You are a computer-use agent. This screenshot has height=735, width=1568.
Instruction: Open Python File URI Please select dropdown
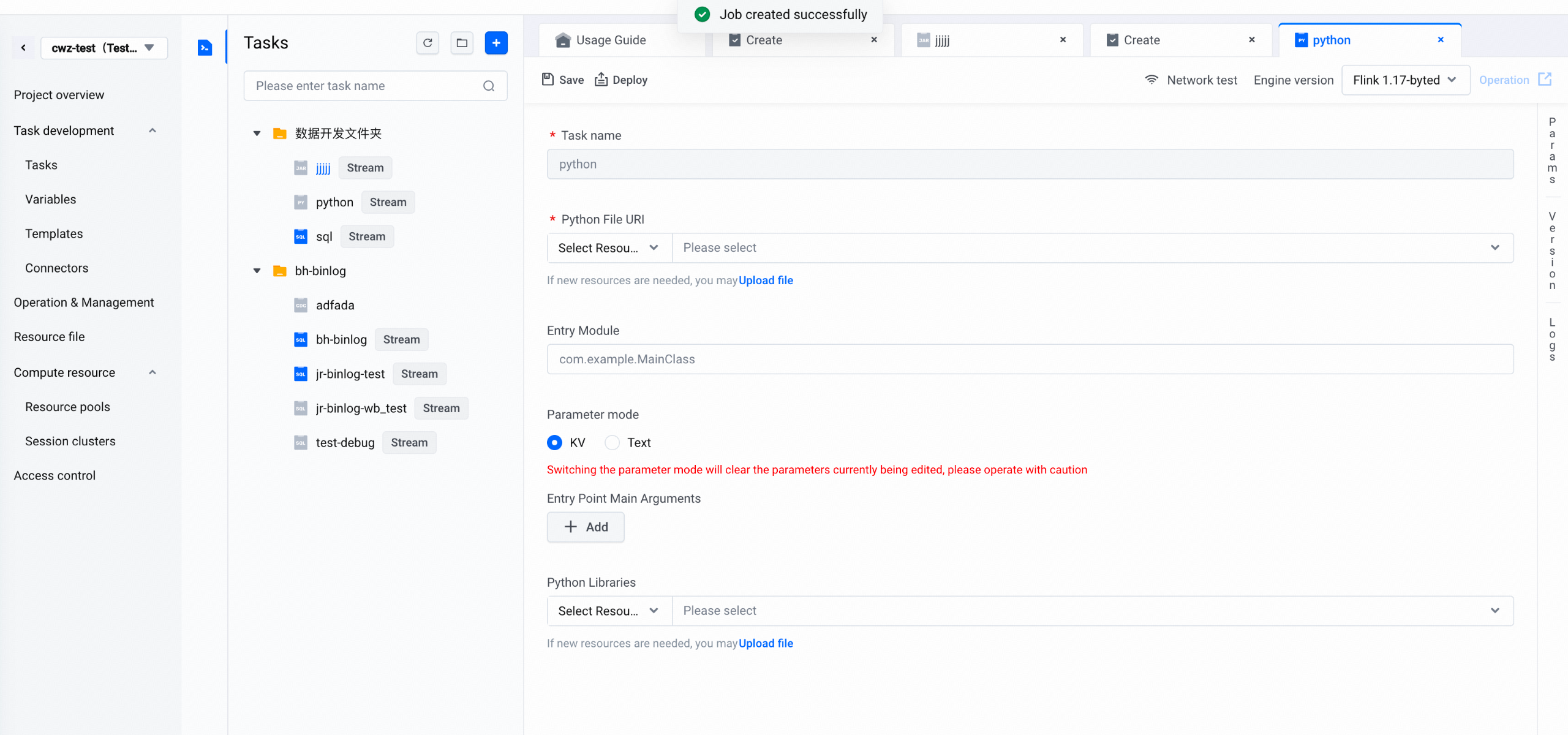click(x=1093, y=248)
